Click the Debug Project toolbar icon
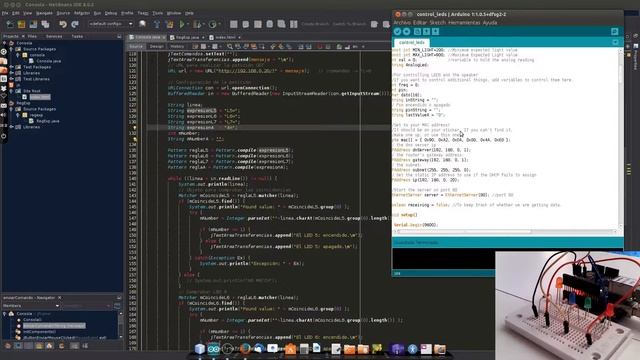The width and height of the screenshot is (640, 360). coord(197,24)
